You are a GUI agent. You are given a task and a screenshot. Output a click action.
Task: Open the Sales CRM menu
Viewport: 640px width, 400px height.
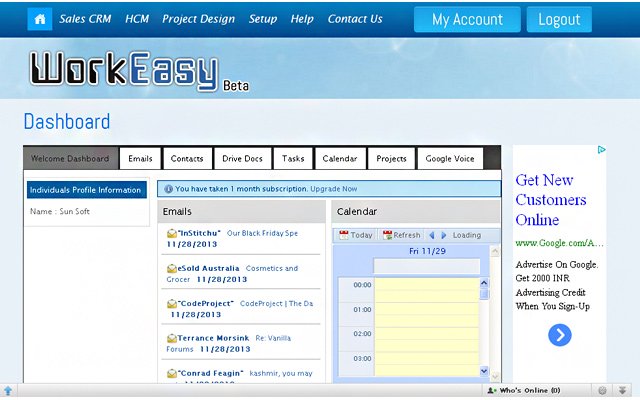pos(85,19)
